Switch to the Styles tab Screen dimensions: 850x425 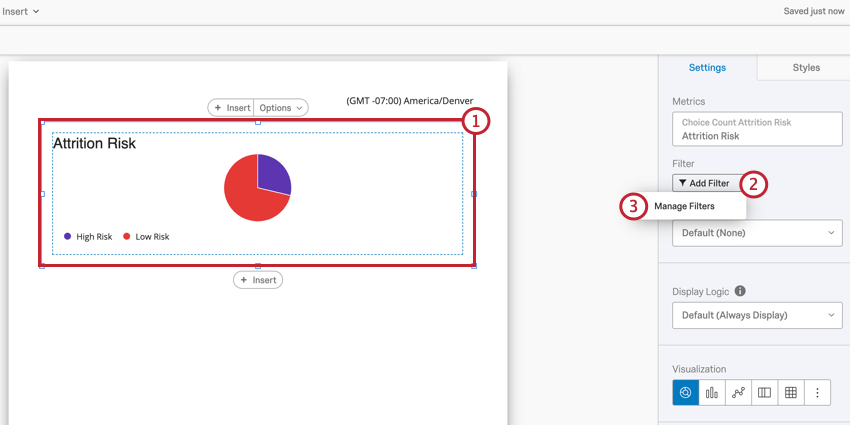coord(806,68)
